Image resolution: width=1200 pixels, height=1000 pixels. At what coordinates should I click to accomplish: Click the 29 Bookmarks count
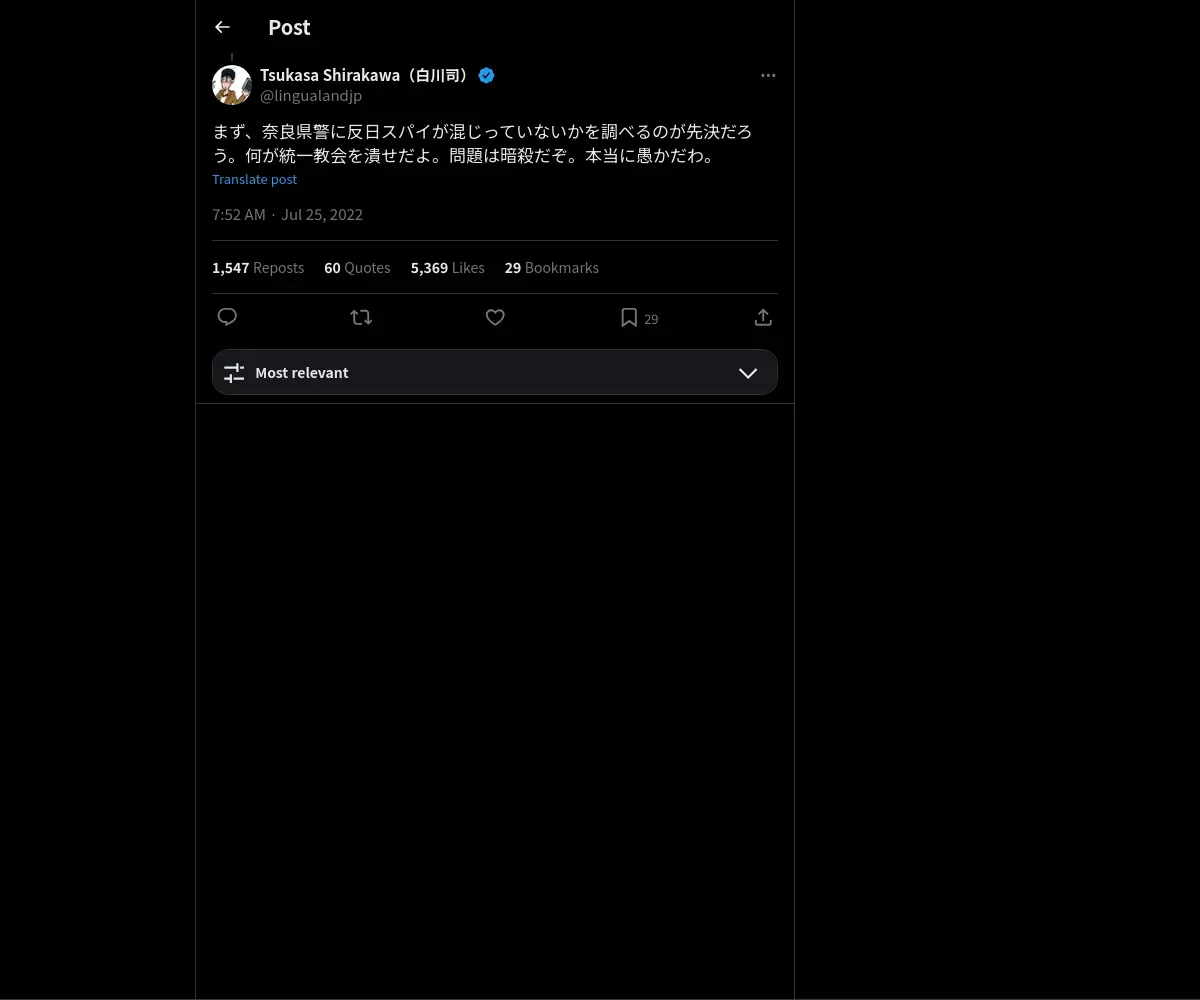552,267
